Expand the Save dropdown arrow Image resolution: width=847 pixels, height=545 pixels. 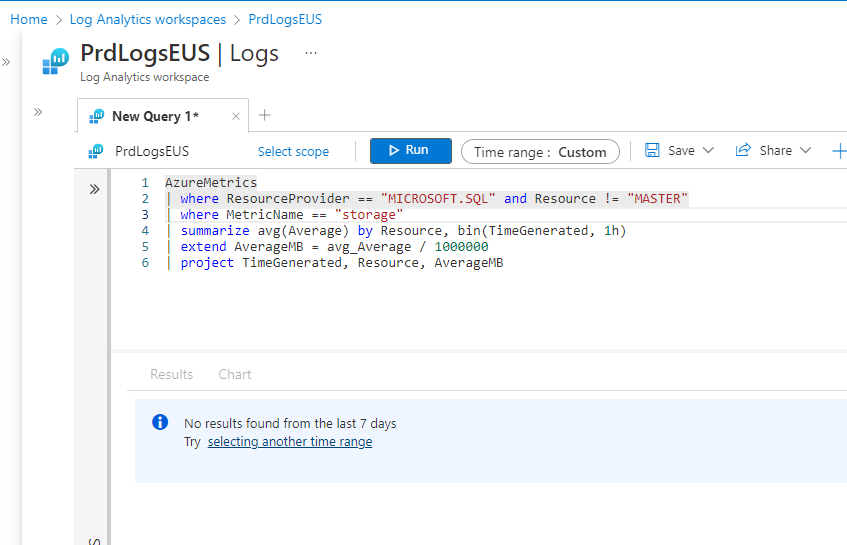(x=708, y=150)
